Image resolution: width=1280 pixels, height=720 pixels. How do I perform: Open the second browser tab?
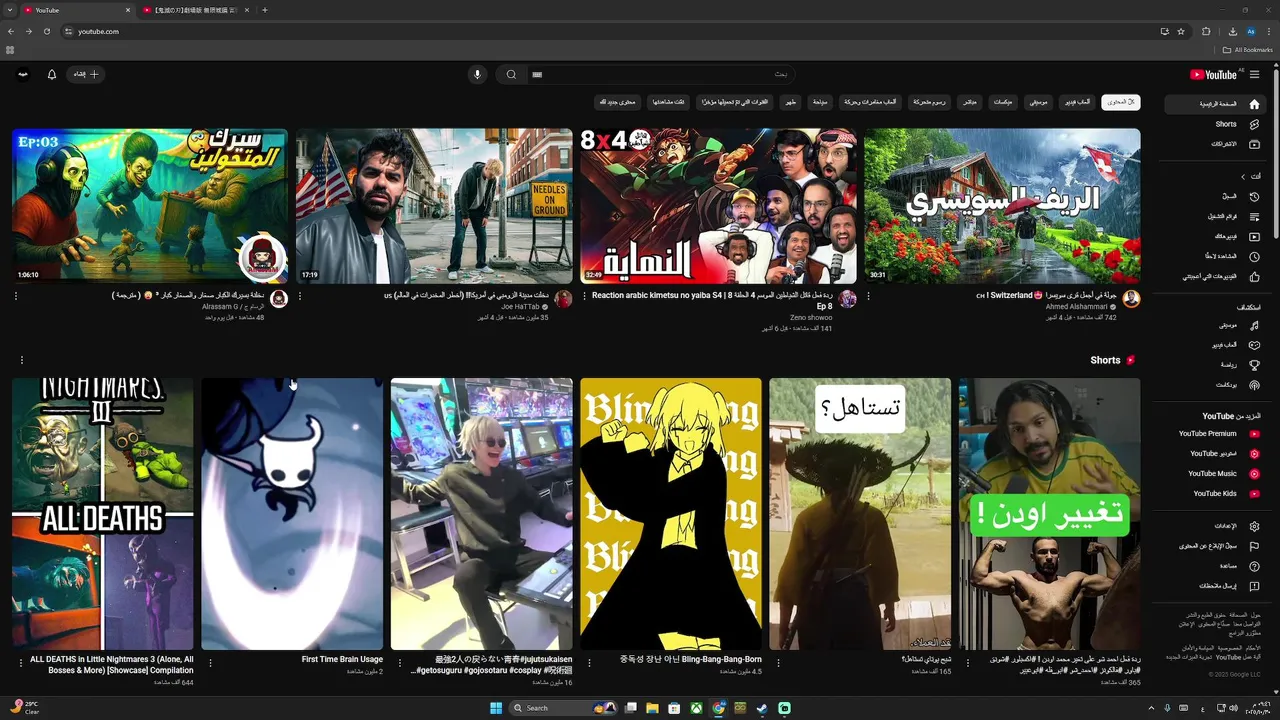tap(196, 10)
